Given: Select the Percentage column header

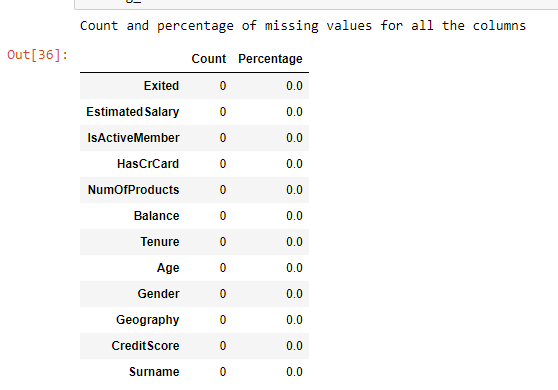Looking at the screenshot, I should click(270, 59).
